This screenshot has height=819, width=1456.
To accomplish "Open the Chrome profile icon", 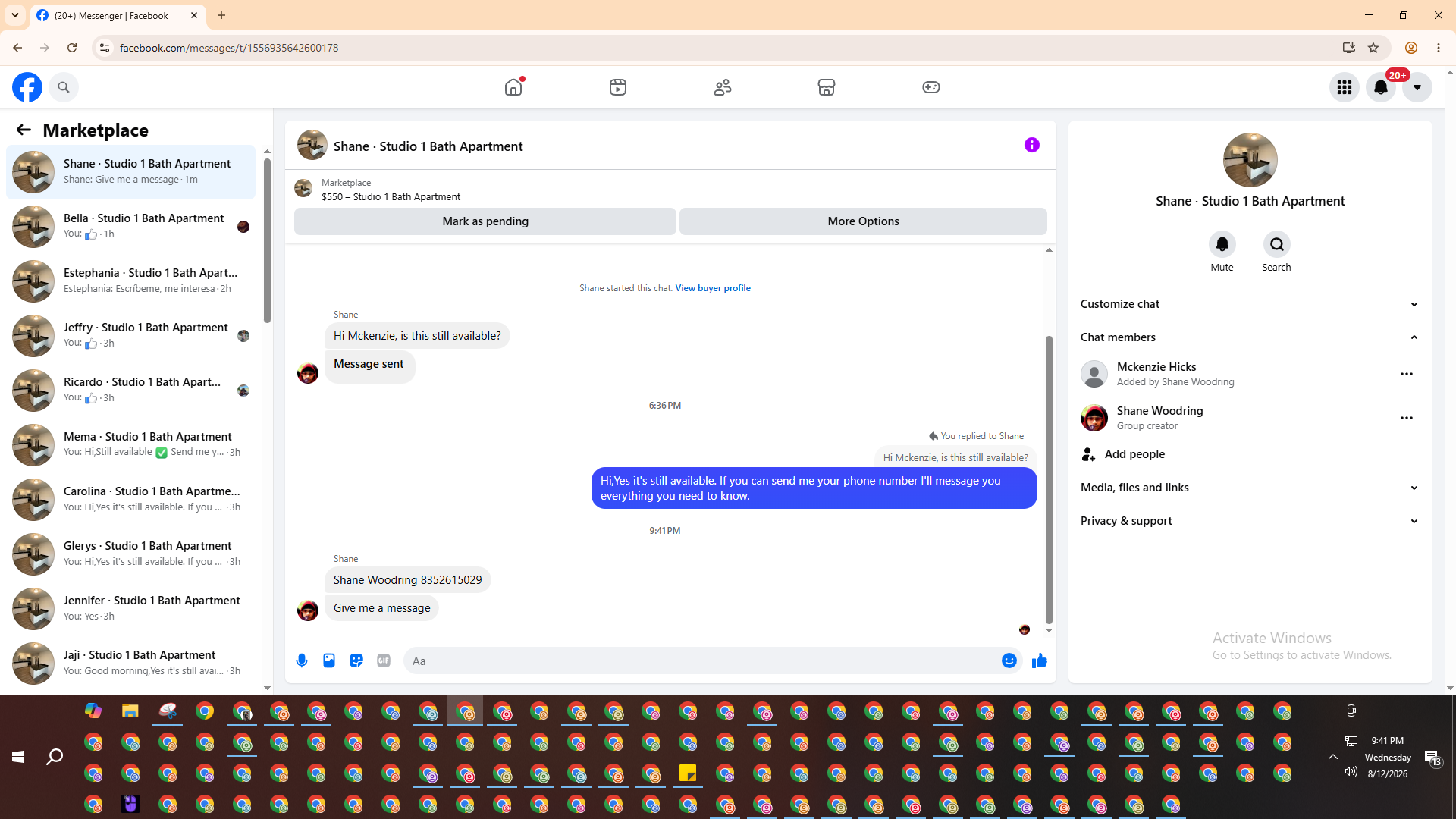I will point(1411,48).
